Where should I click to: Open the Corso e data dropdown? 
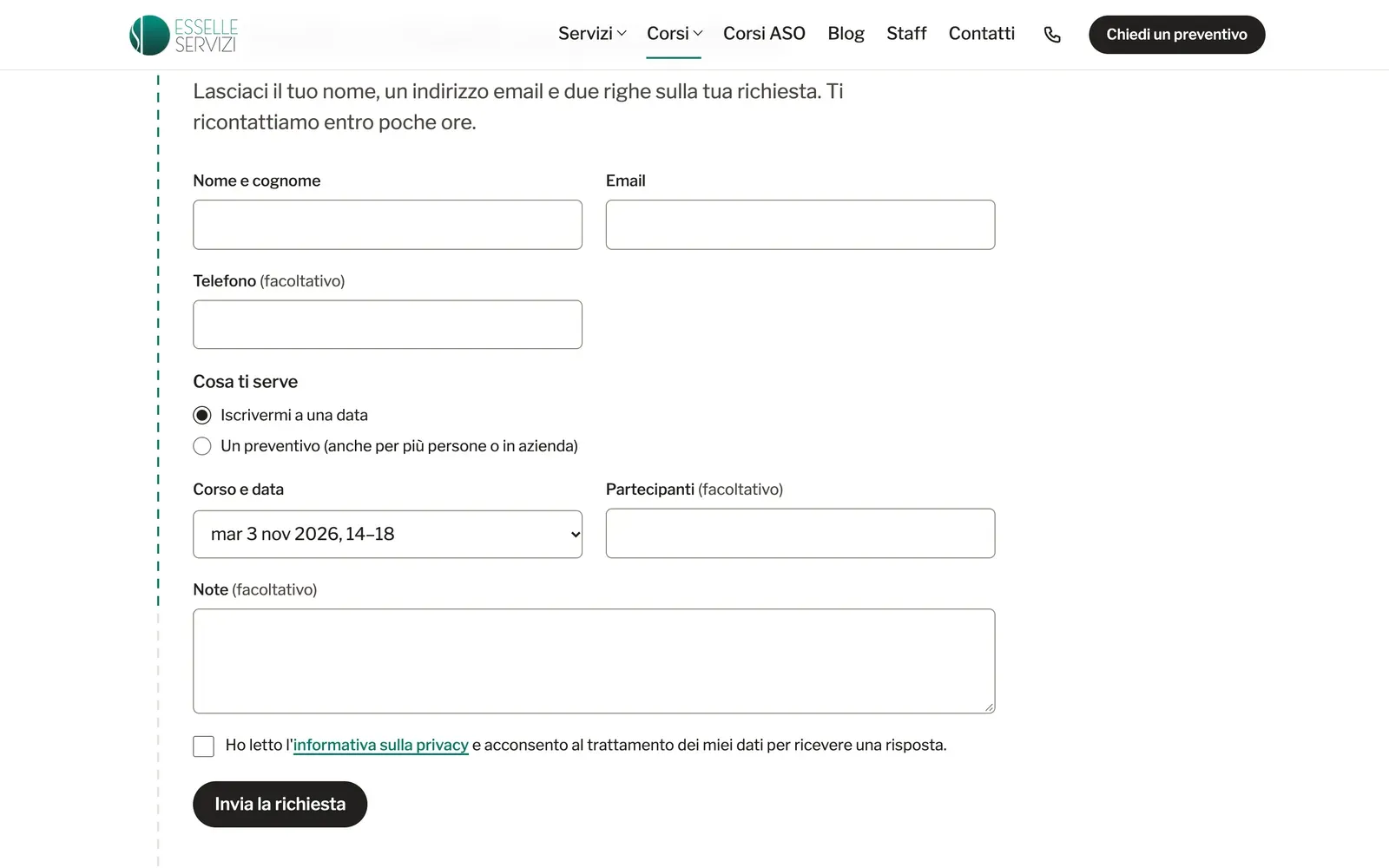pos(387,534)
